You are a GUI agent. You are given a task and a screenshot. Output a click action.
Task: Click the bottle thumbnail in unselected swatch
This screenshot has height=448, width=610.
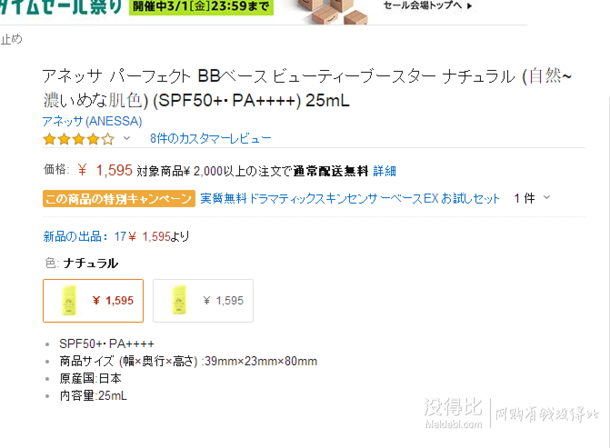tap(179, 300)
